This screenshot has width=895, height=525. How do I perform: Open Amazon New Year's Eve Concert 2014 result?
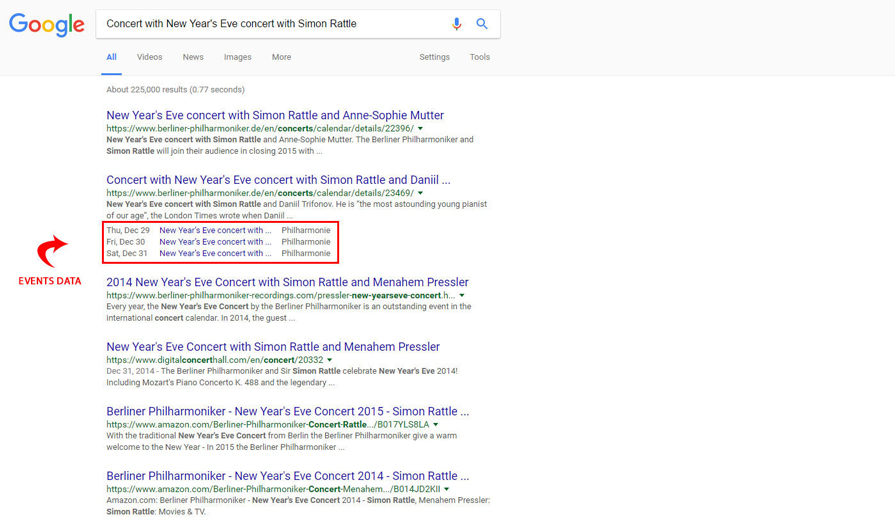(x=287, y=477)
